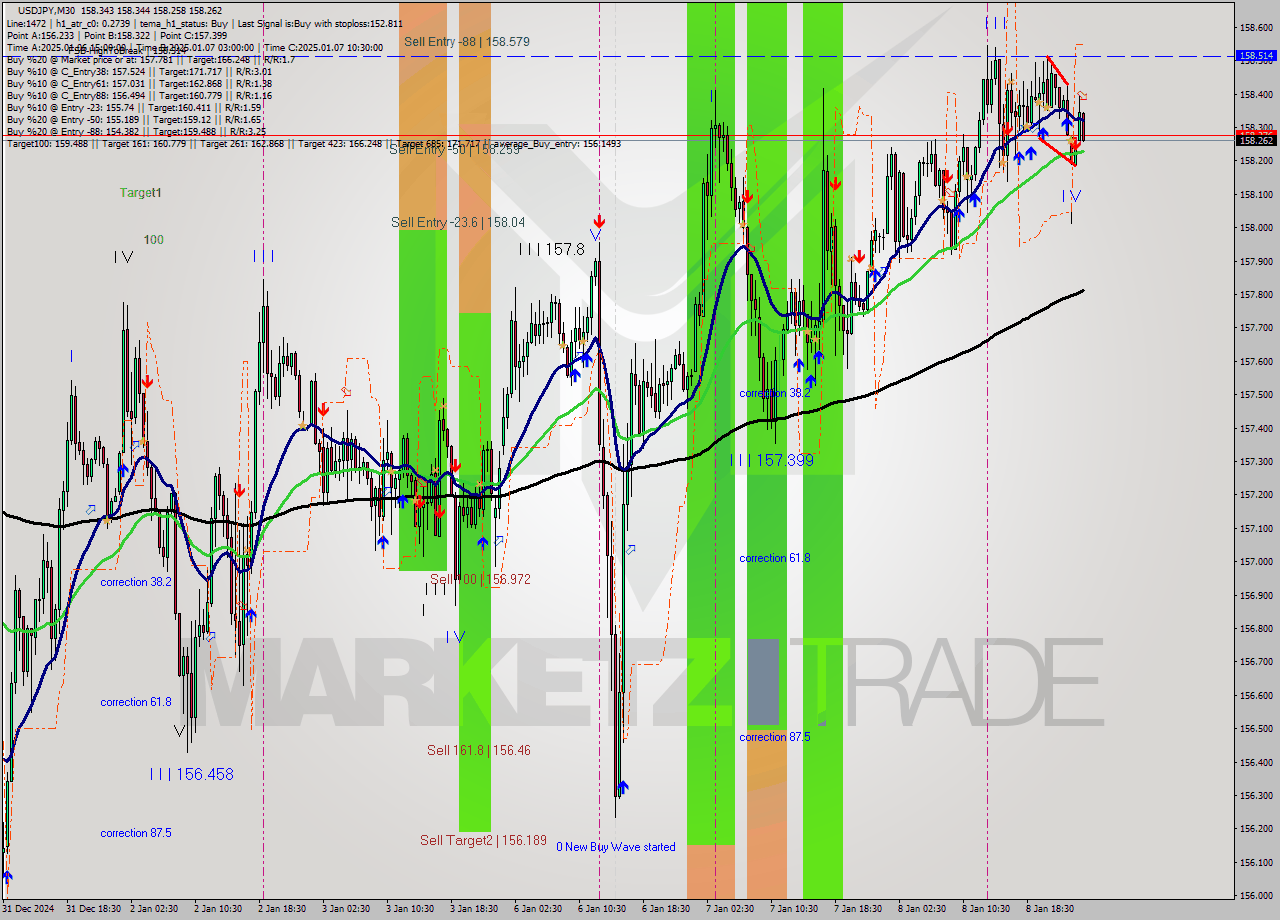Click the 'Buy %20 @ Entry -50: 155.189' line

(x=135, y=119)
